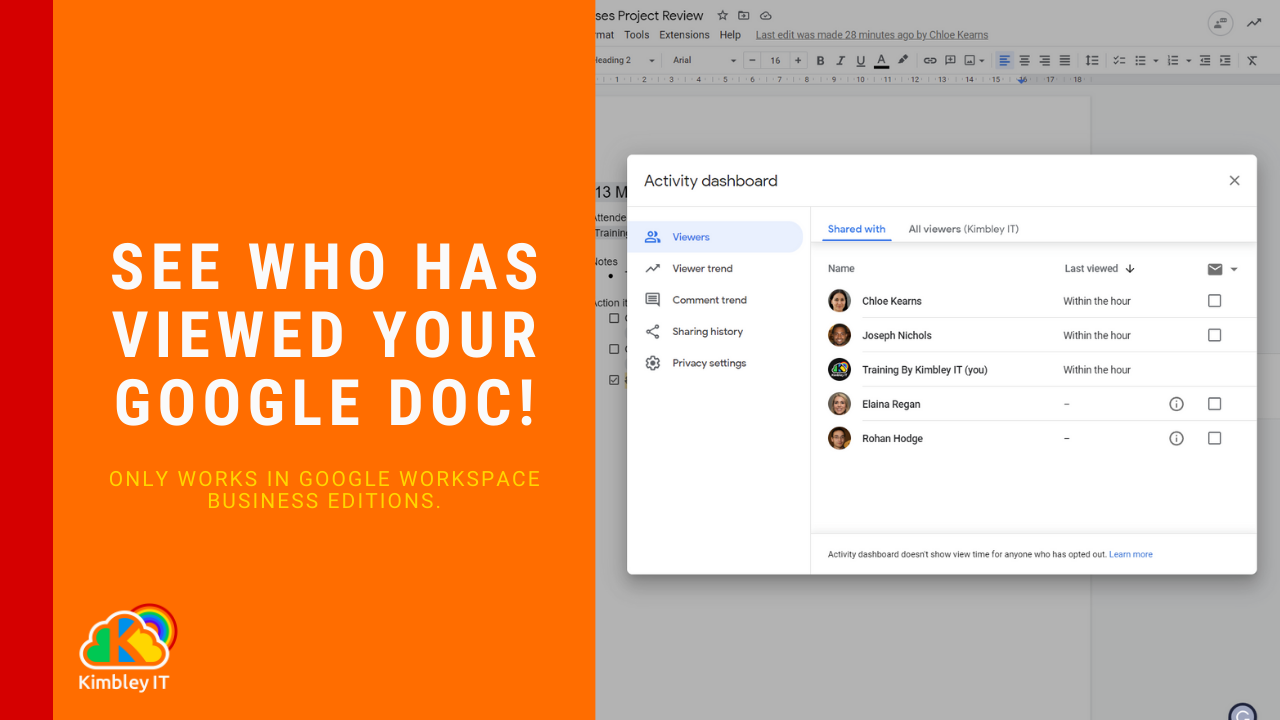Click the add comment icon
This screenshot has width=1280, height=720.
pos(950,61)
